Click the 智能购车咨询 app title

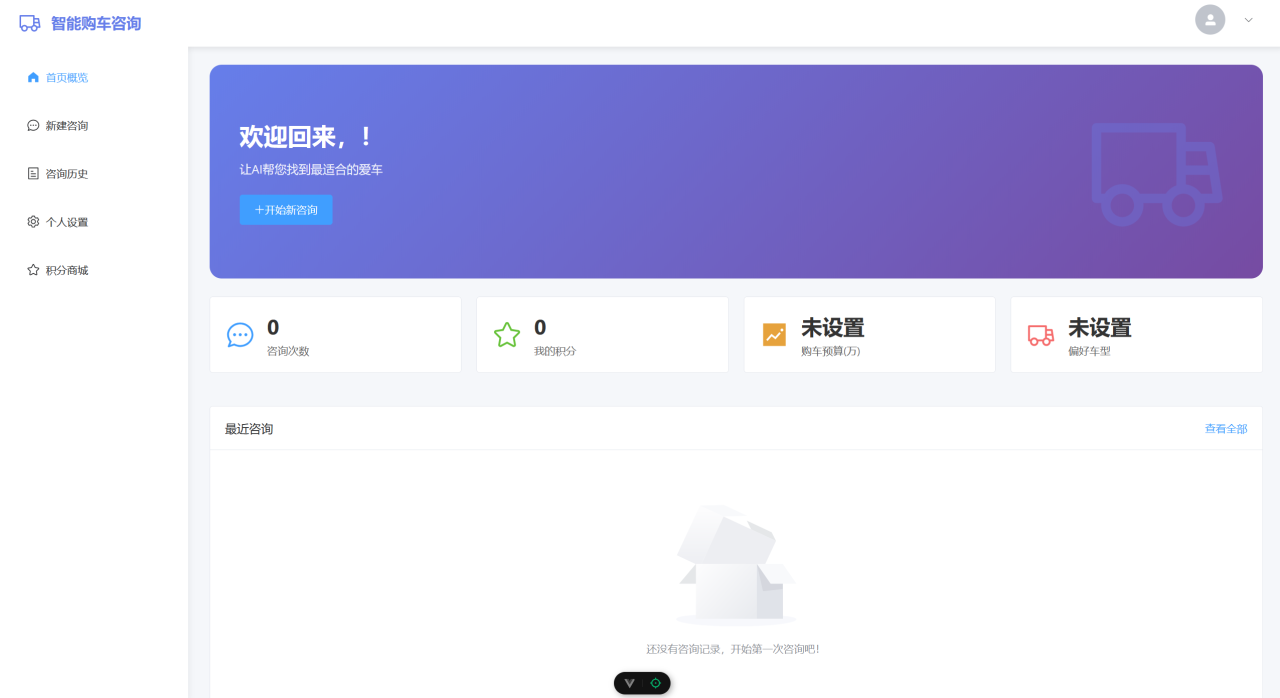96,23
